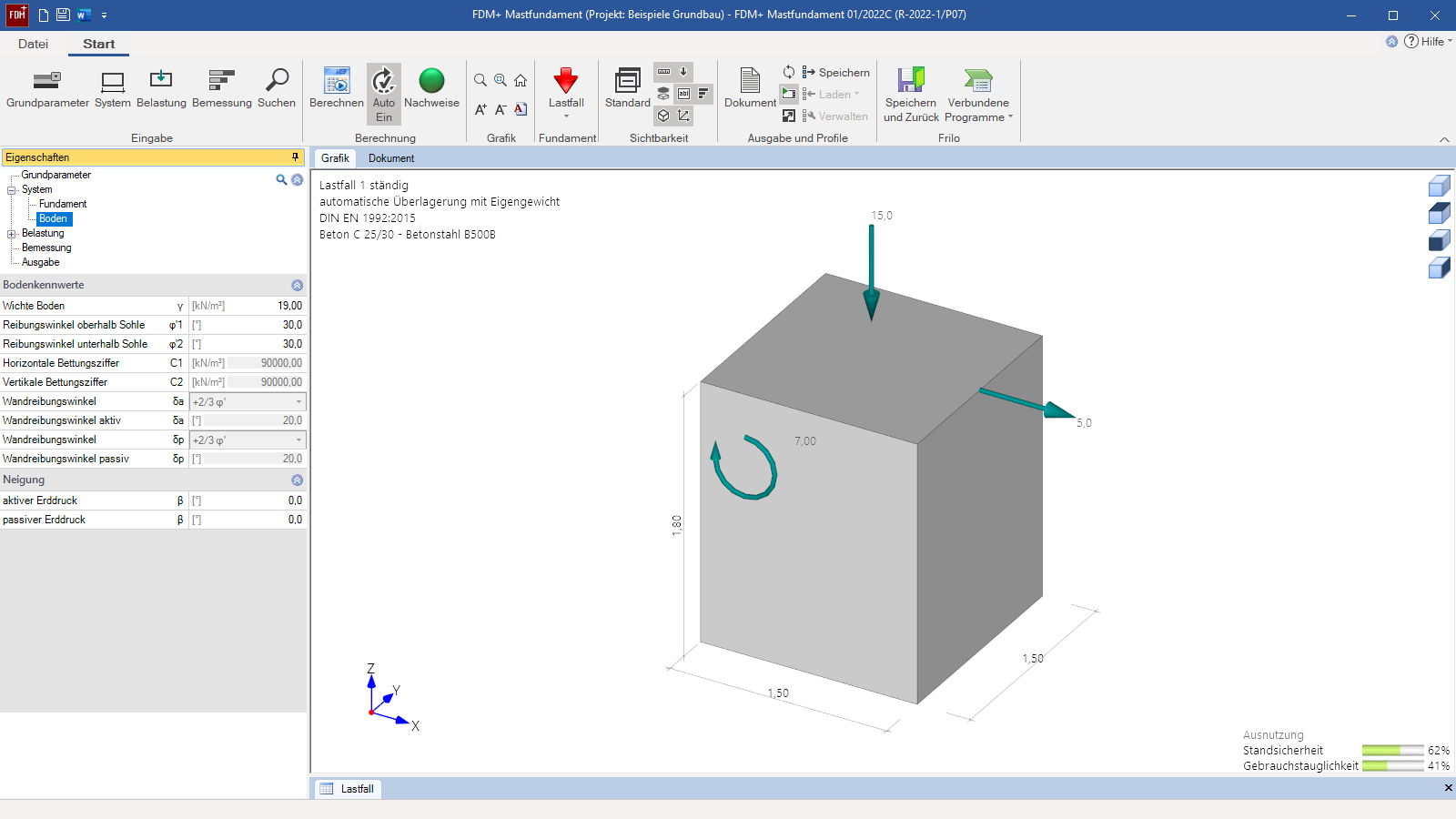Collapse the ribbon with the chevron
This screenshot has height=819, width=1456.
(x=1444, y=139)
